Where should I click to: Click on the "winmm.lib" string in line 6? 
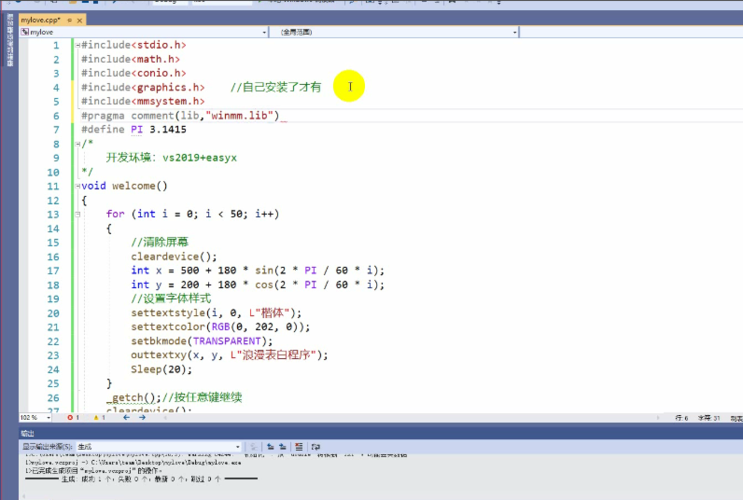239,116
